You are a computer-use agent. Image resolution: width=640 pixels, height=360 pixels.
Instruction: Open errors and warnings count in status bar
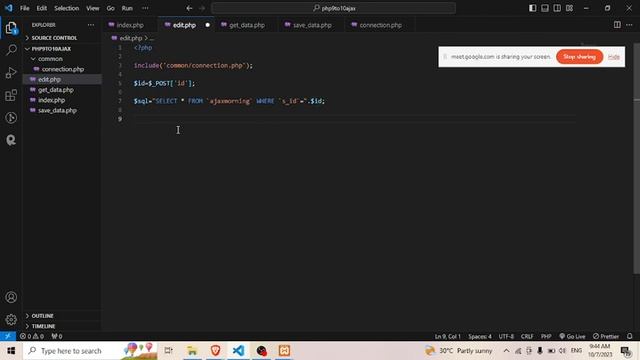(x=32, y=336)
